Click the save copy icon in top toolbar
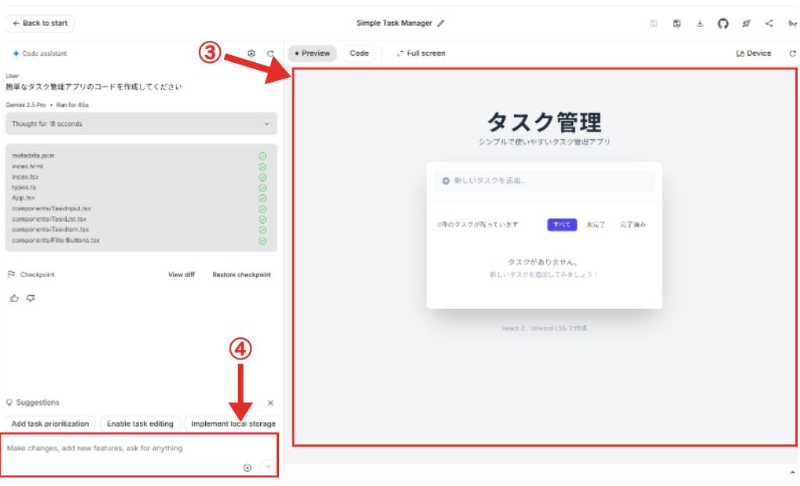The width and height of the screenshot is (800, 486). [677, 23]
